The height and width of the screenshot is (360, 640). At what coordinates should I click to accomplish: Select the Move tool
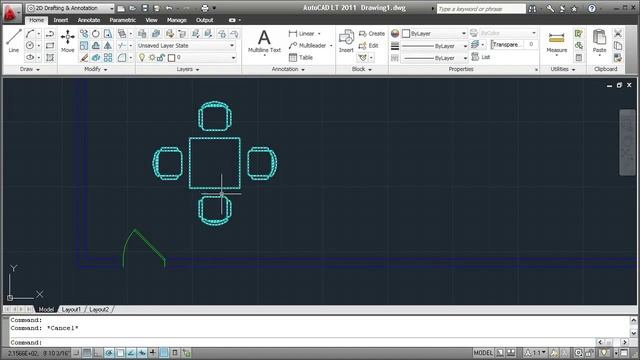[67, 41]
